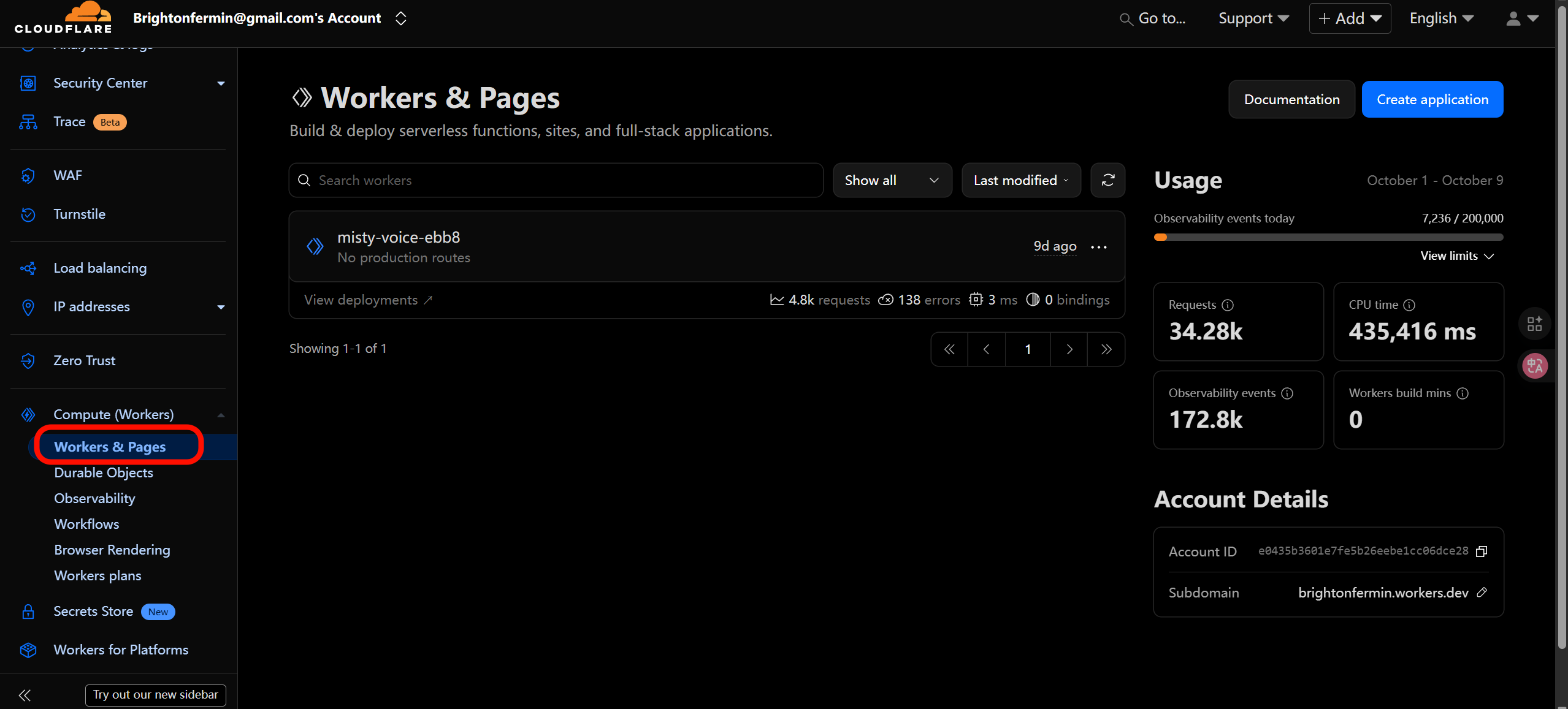Open Durable Objects in the sidebar

click(x=104, y=472)
